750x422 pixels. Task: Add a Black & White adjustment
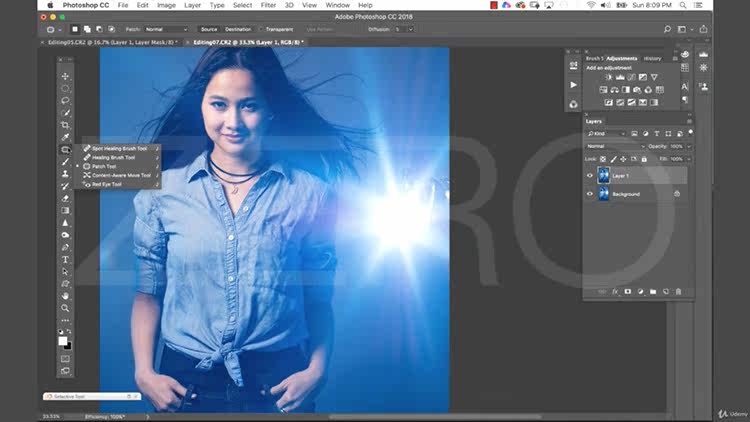pos(626,89)
